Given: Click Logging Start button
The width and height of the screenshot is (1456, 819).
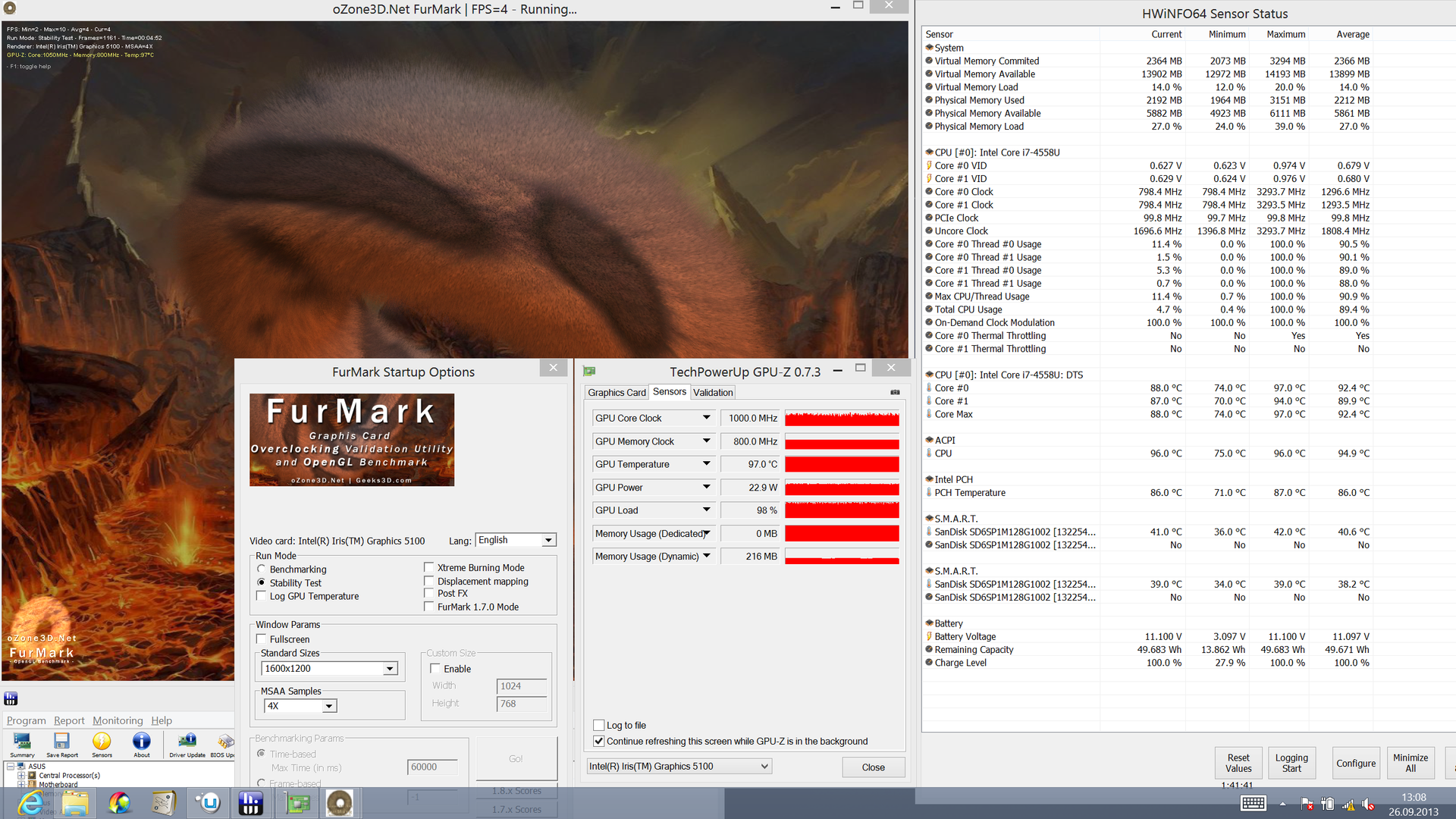Looking at the screenshot, I should click(1291, 763).
